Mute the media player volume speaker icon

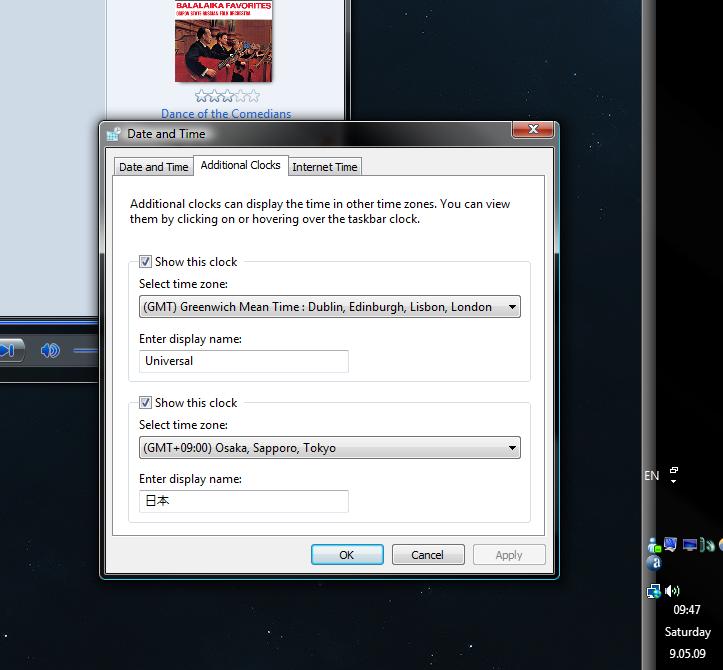50,350
